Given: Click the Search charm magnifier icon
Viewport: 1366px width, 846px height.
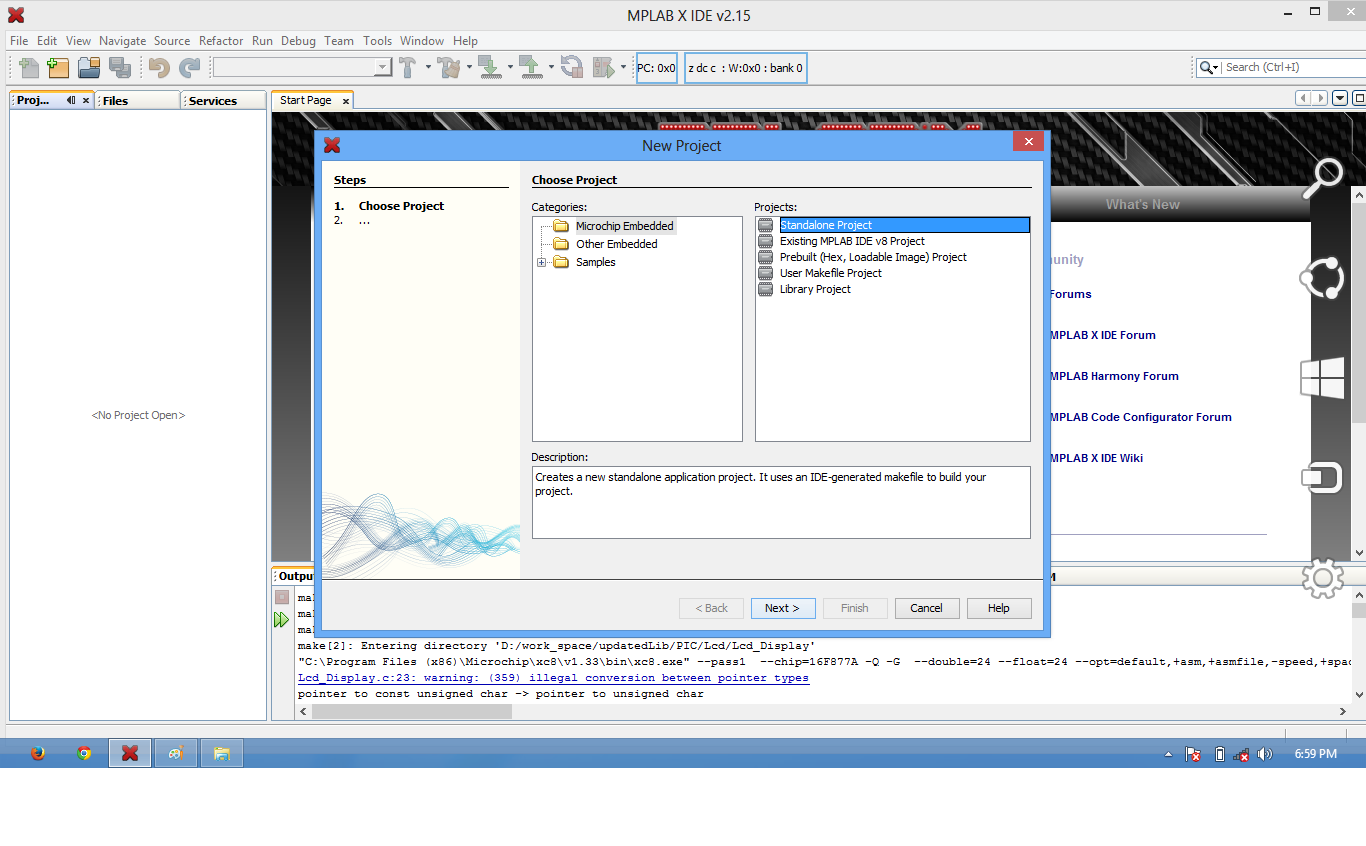Looking at the screenshot, I should pyautogui.click(x=1322, y=179).
